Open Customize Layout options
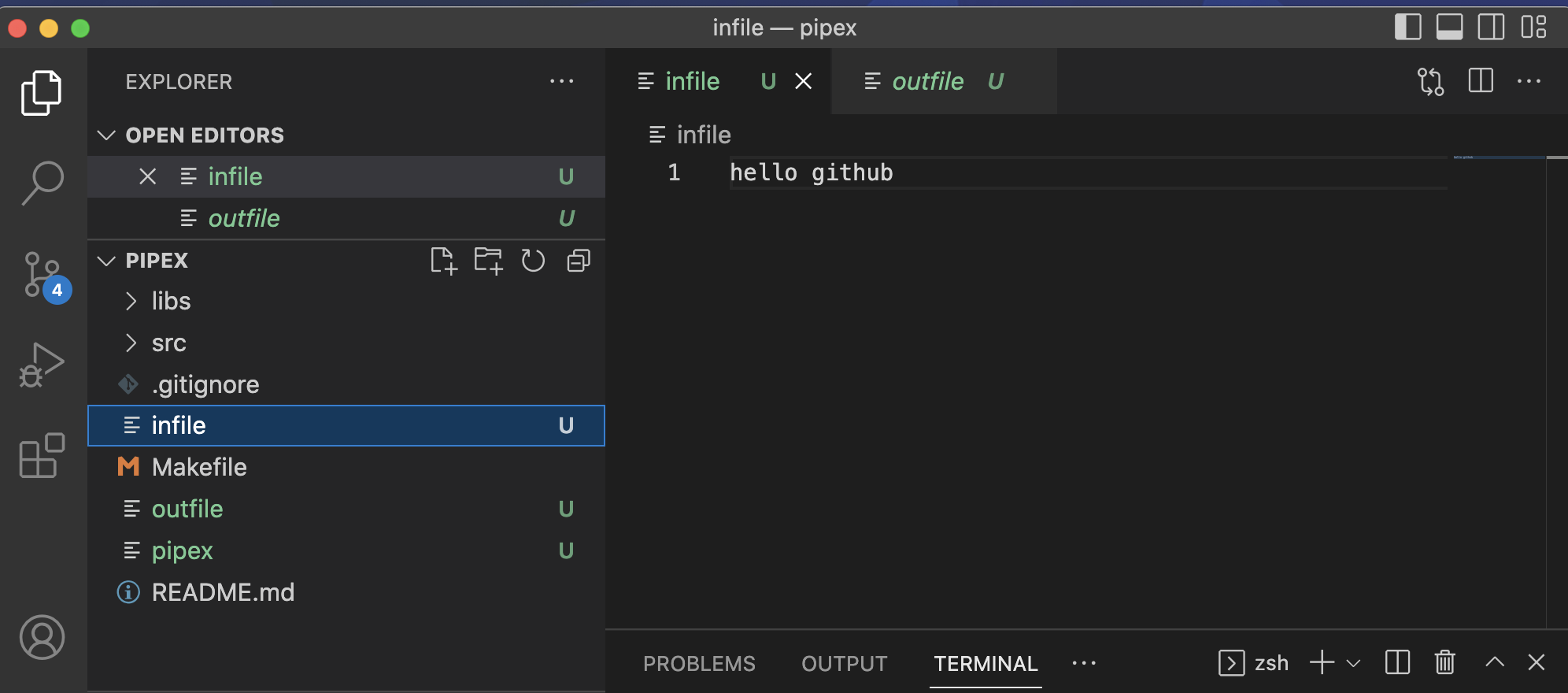This screenshot has width=1568, height=693. pos(1533,27)
